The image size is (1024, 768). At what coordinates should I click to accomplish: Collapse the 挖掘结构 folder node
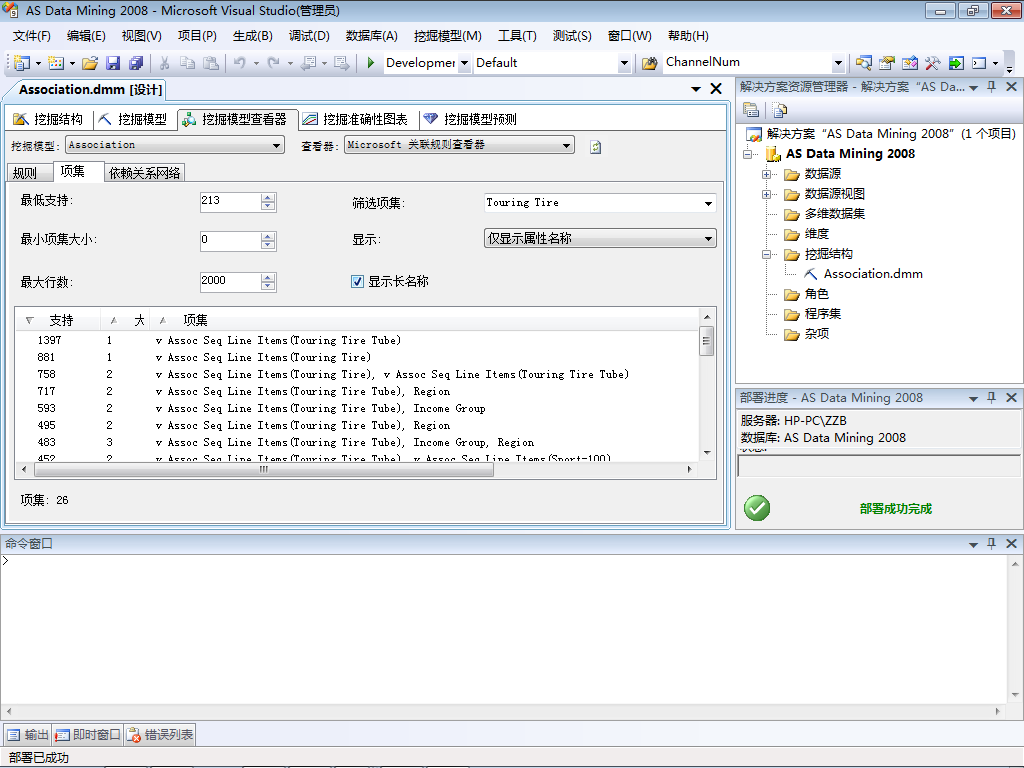pos(767,254)
